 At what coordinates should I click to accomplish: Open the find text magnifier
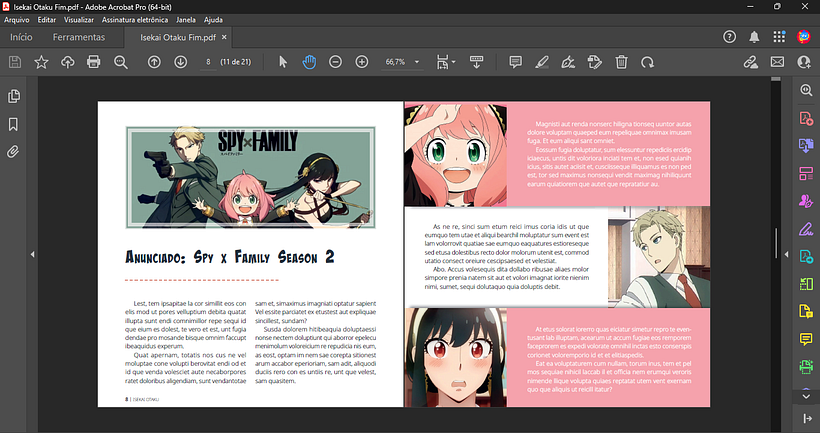tap(121, 62)
